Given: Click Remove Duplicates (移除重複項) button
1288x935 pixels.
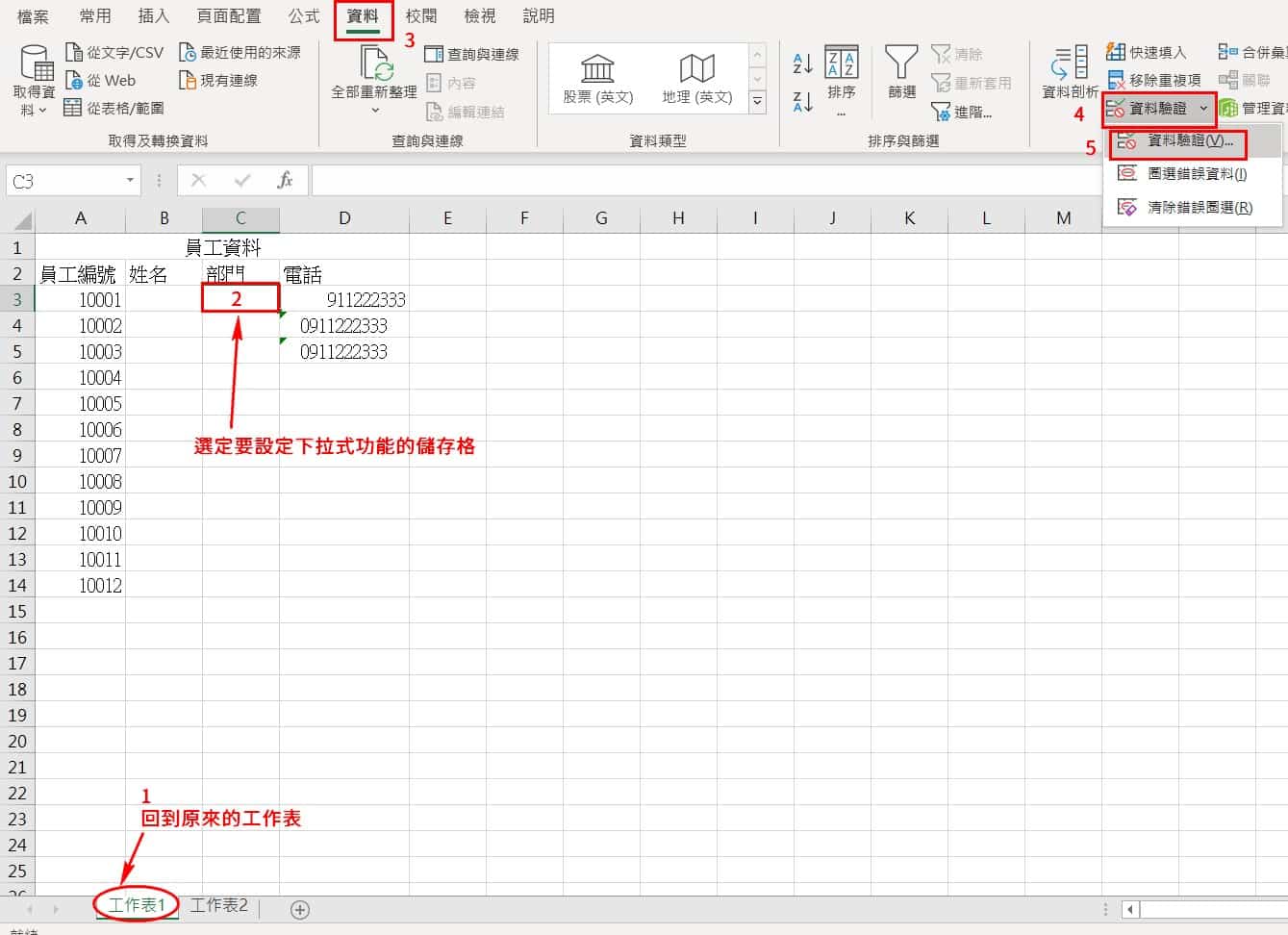Looking at the screenshot, I should click(x=1154, y=80).
